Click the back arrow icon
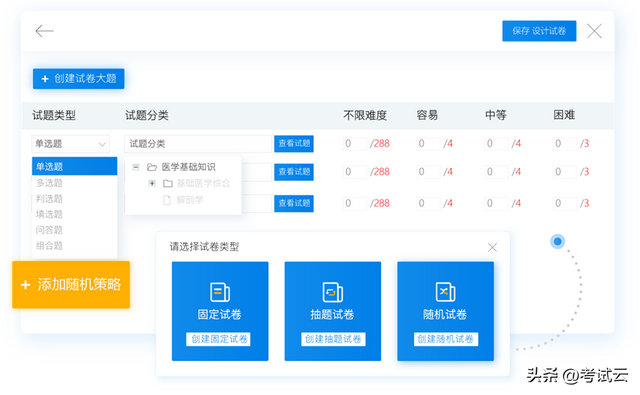 44,31
